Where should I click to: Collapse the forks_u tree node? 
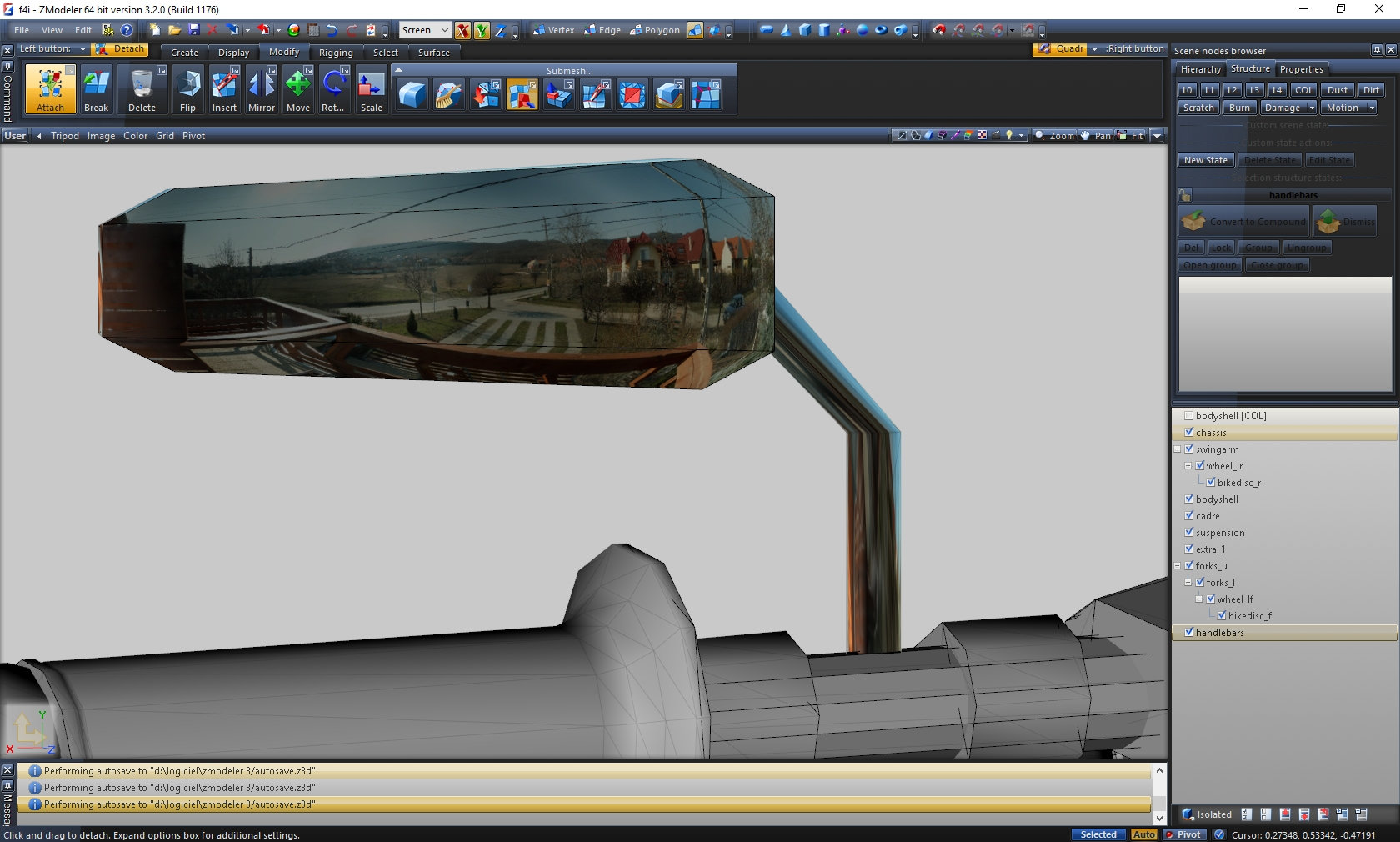pos(1177,566)
